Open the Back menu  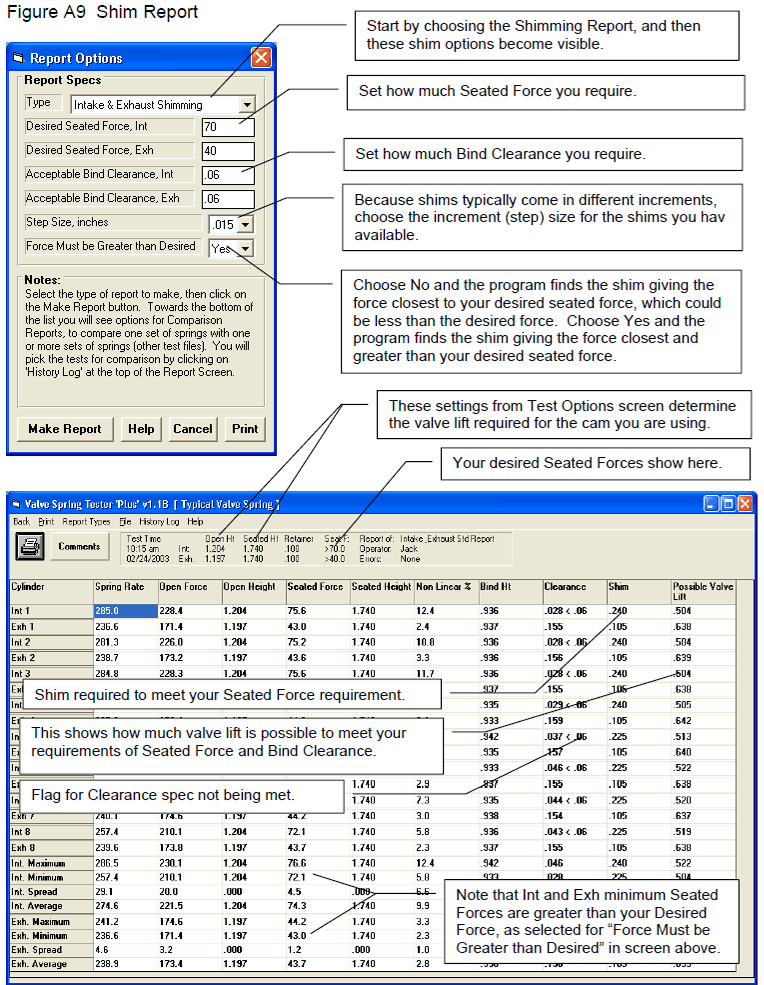(x=21, y=521)
